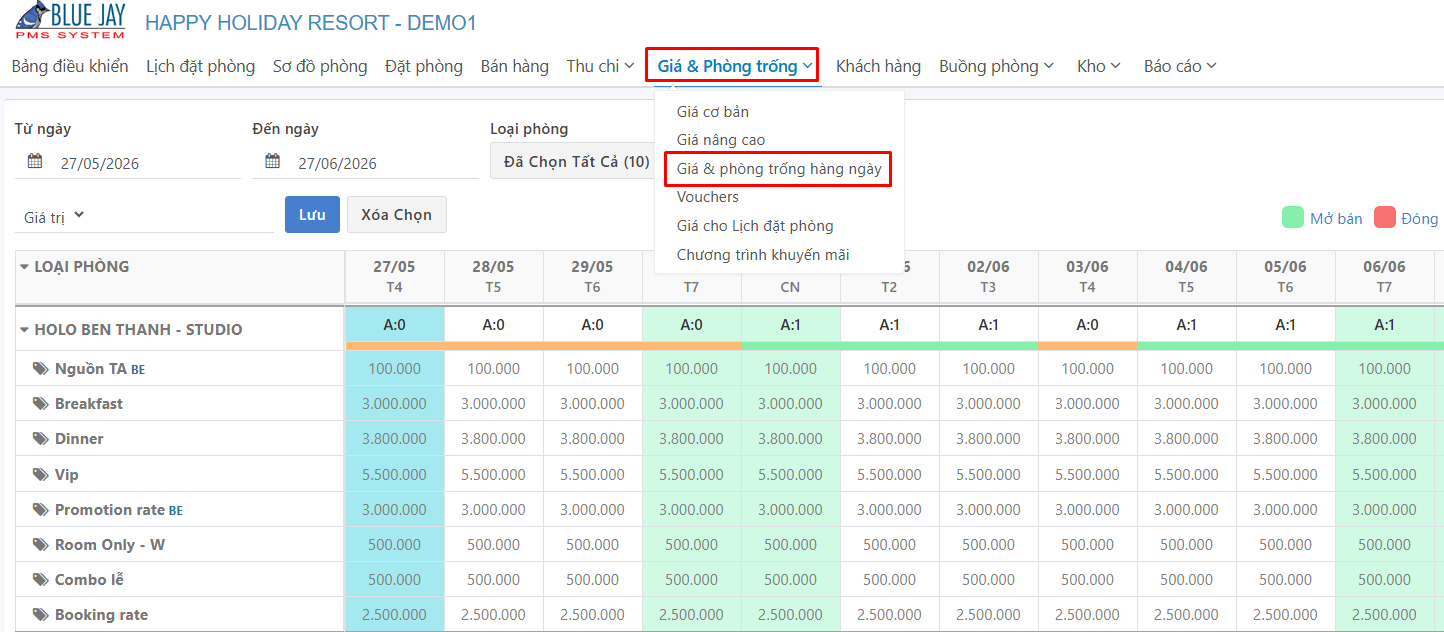Open Lịch đặt phòng menu item
Viewport: 1444px width, 632px height.
coord(200,66)
